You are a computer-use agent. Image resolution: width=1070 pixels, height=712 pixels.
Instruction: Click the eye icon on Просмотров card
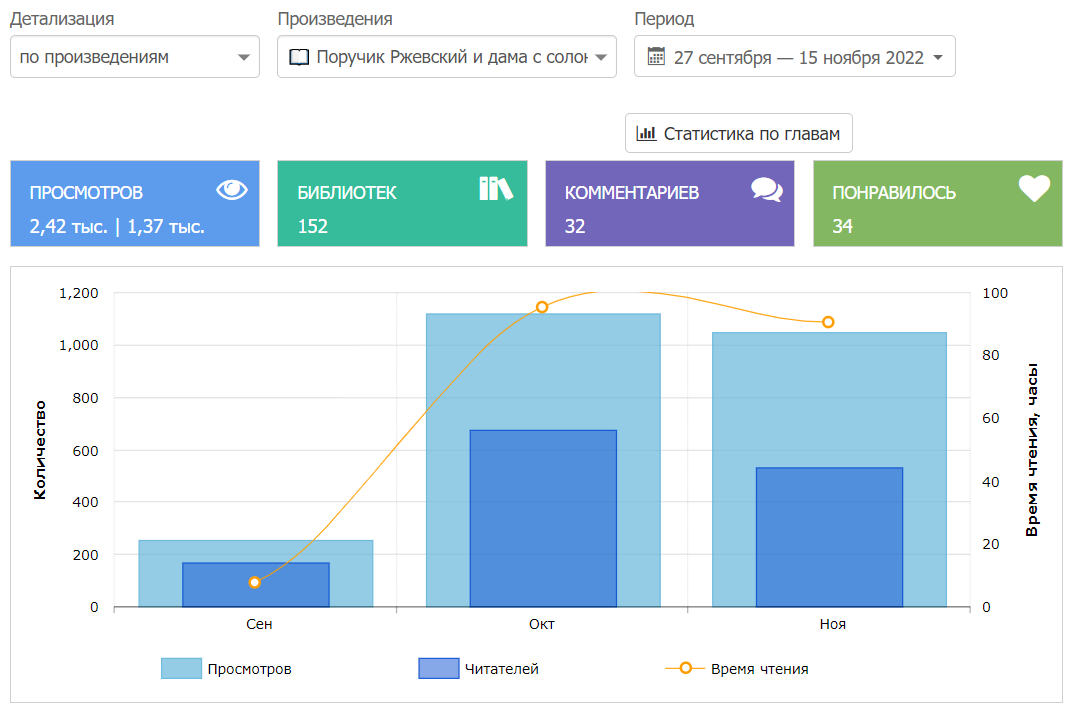[231, 190]
